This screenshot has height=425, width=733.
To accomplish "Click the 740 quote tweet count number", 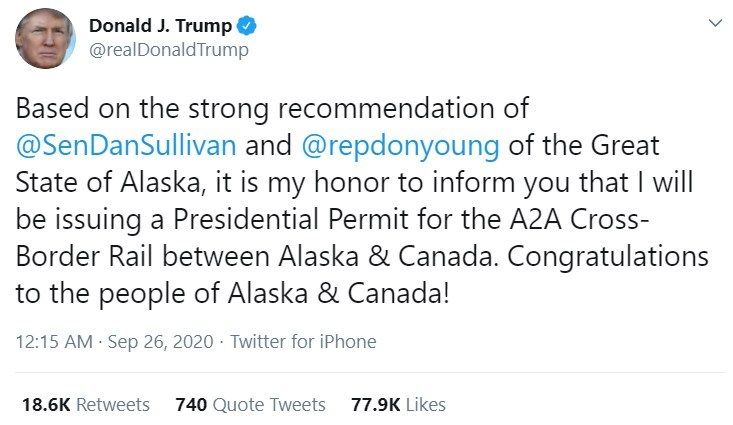I will (x=191, y=404).
